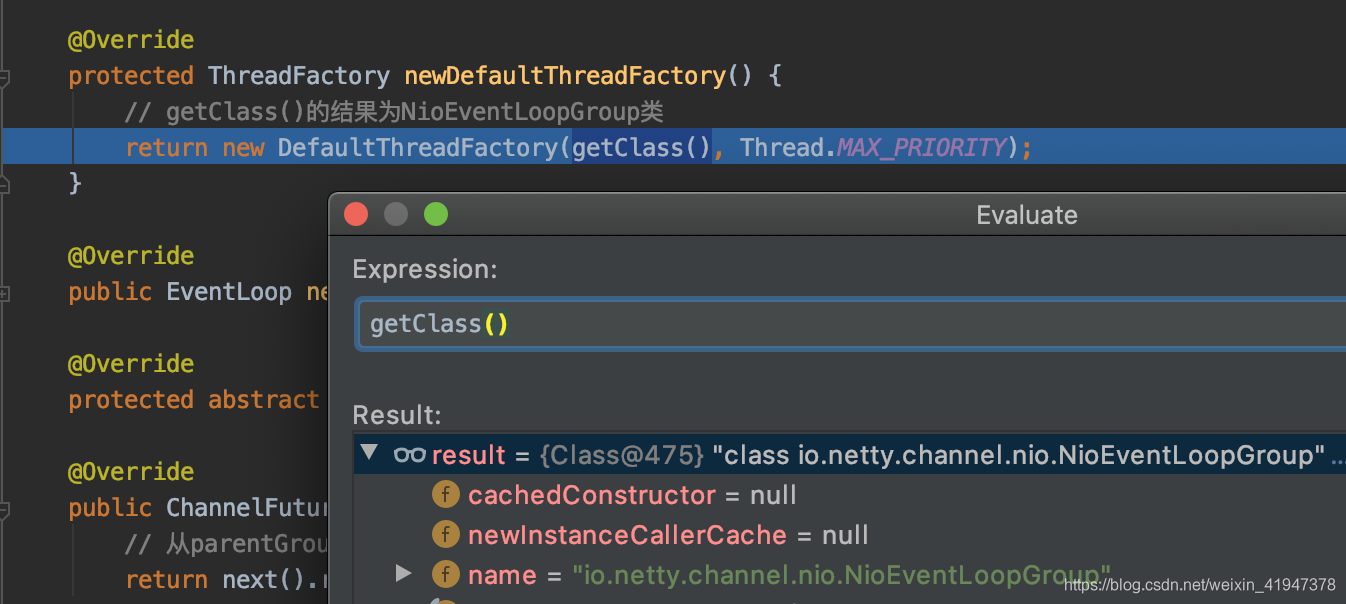Screen dimensions: 1346x604
Task: Toggle fold marker beside public ChannelFuture line
Action: [5, 509]
